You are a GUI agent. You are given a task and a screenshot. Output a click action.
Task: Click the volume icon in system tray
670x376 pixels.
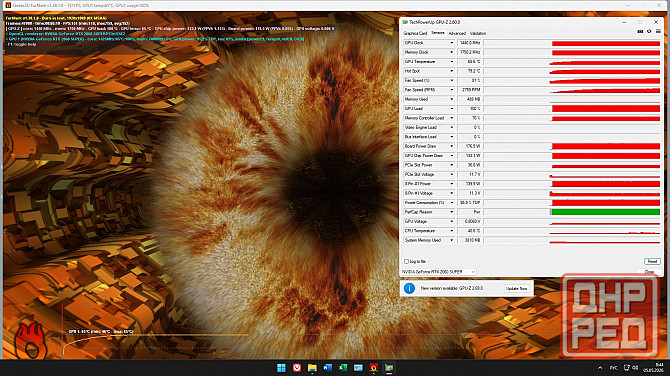pos(635,368)
